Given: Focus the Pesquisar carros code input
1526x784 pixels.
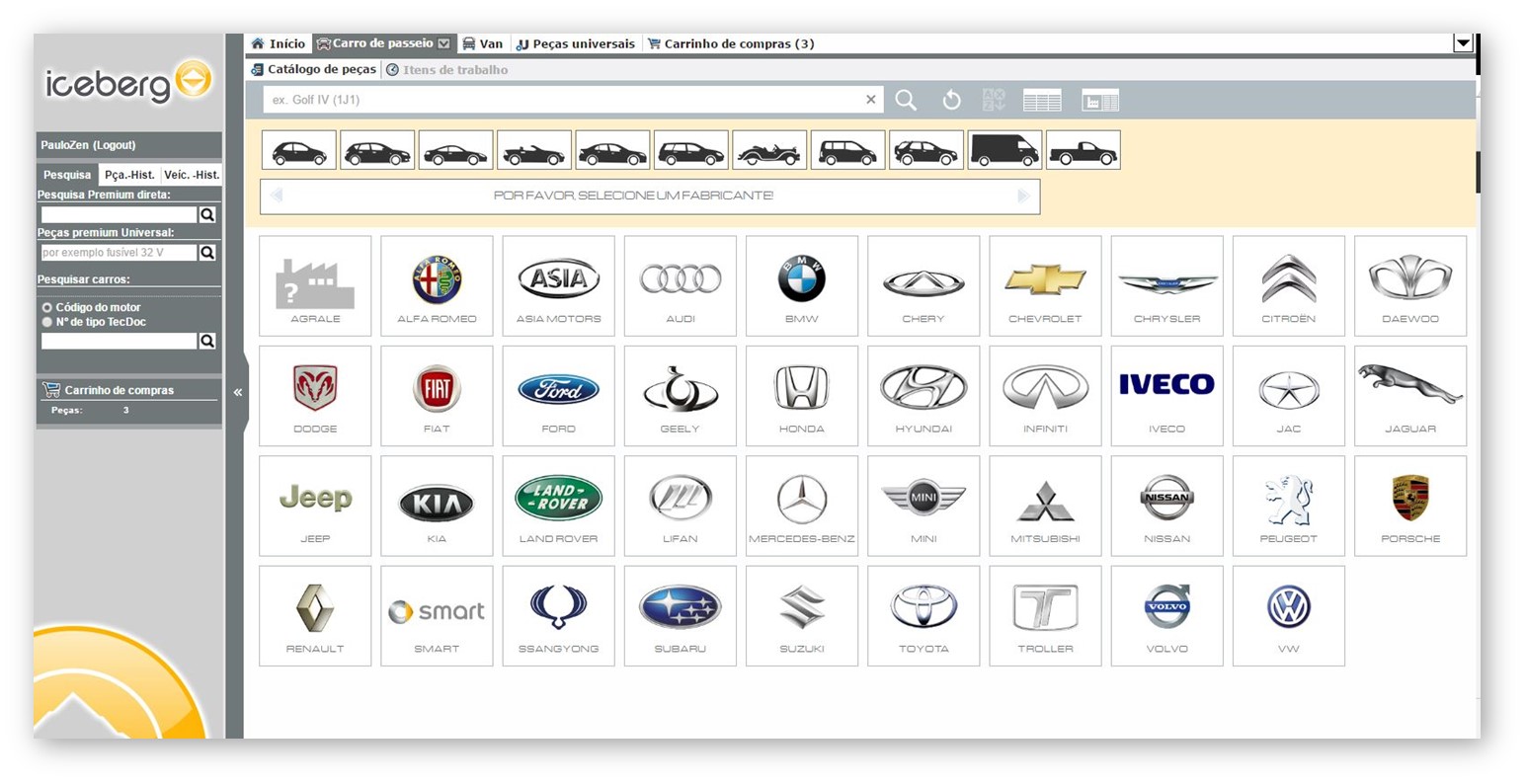Looking at the screenshot, I should click(x=119, y=341).
